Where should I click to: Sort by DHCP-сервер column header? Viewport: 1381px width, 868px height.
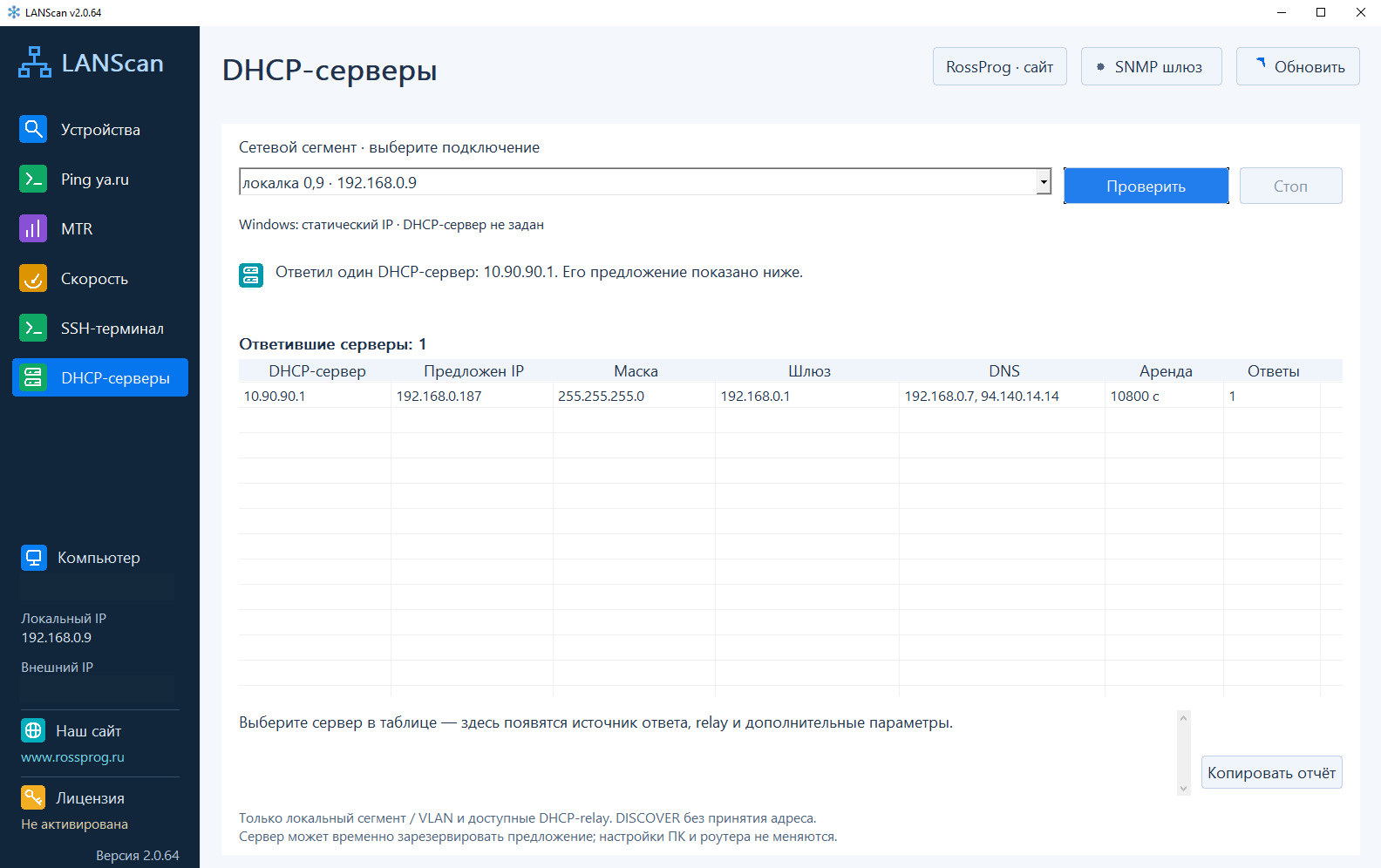click(317, 371)
